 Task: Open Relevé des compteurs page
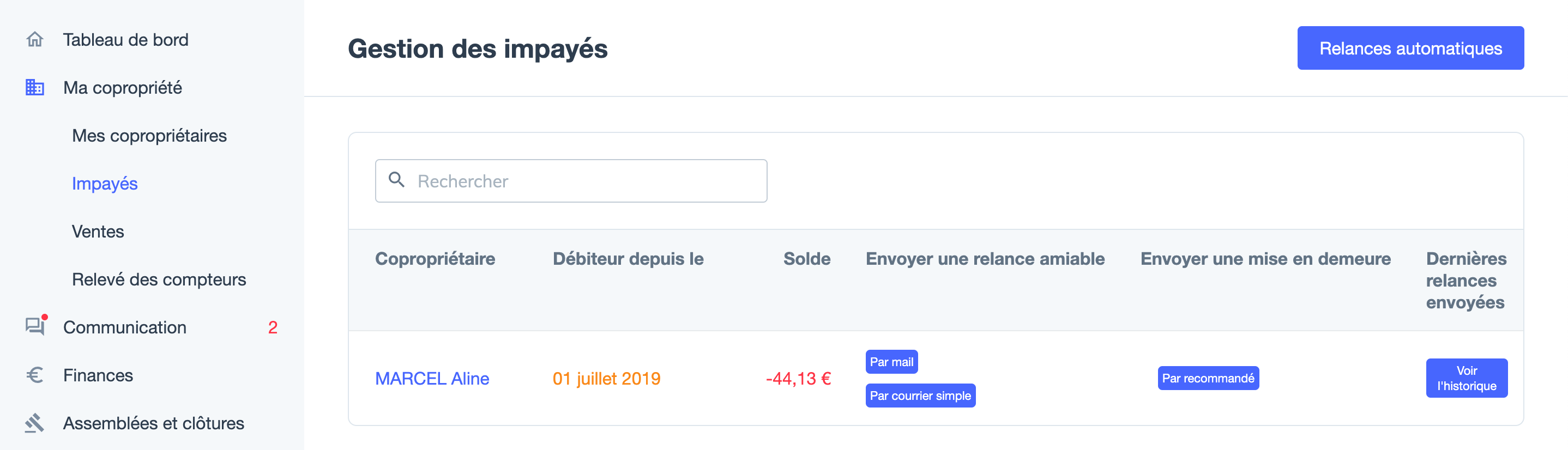pyautogui.click(x=159, y=279)
